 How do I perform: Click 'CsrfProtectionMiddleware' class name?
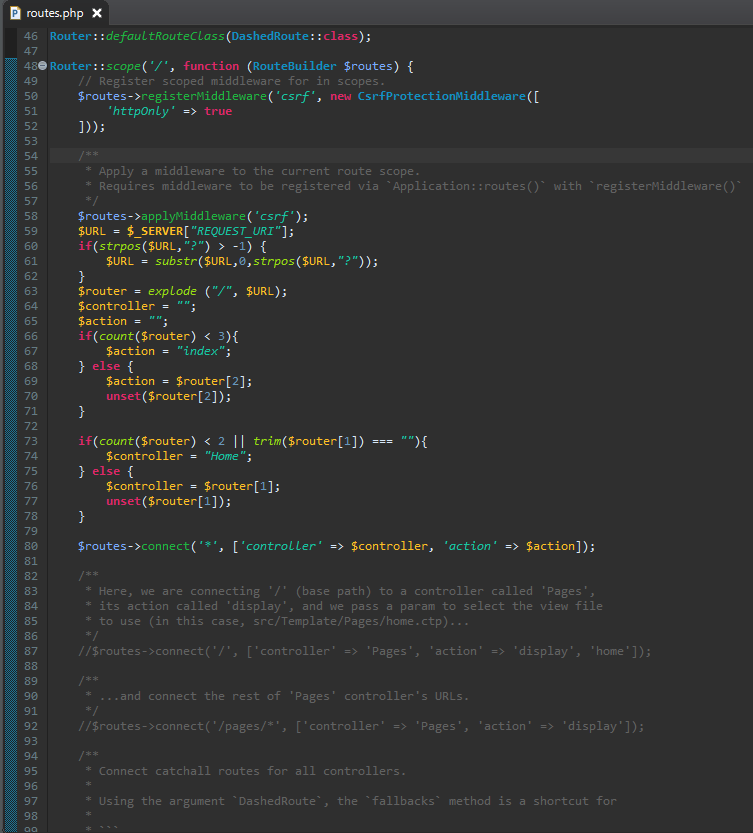(442, 96)
